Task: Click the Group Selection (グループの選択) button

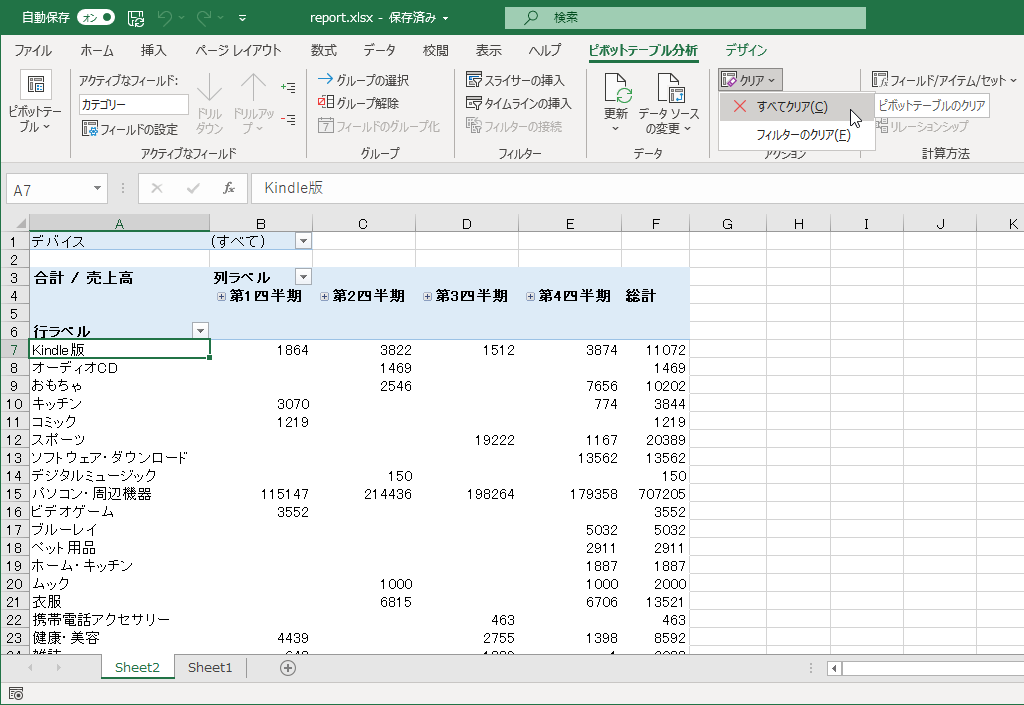Action: pos(363,80)
